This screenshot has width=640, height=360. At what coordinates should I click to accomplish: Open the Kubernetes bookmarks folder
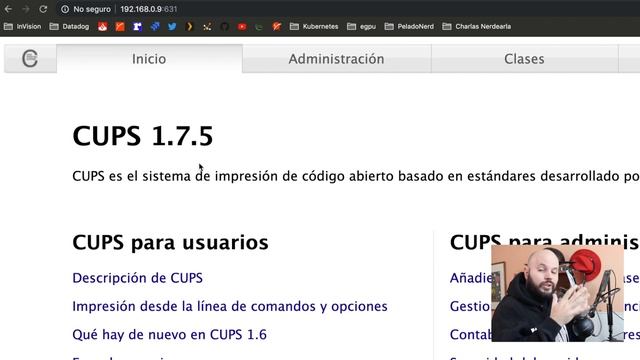coord(314,27)
